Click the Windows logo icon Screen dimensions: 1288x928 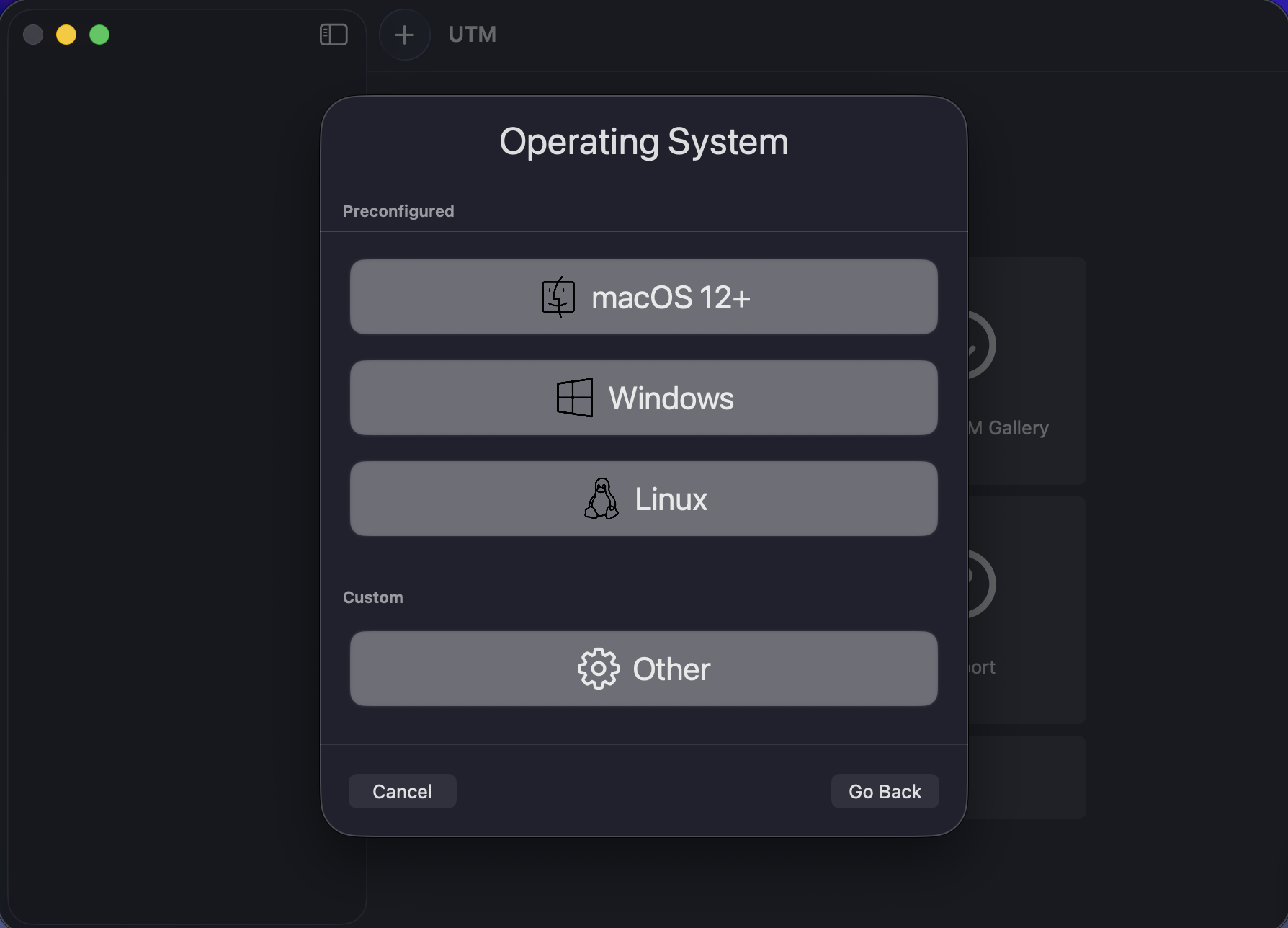tap(574, 397)
